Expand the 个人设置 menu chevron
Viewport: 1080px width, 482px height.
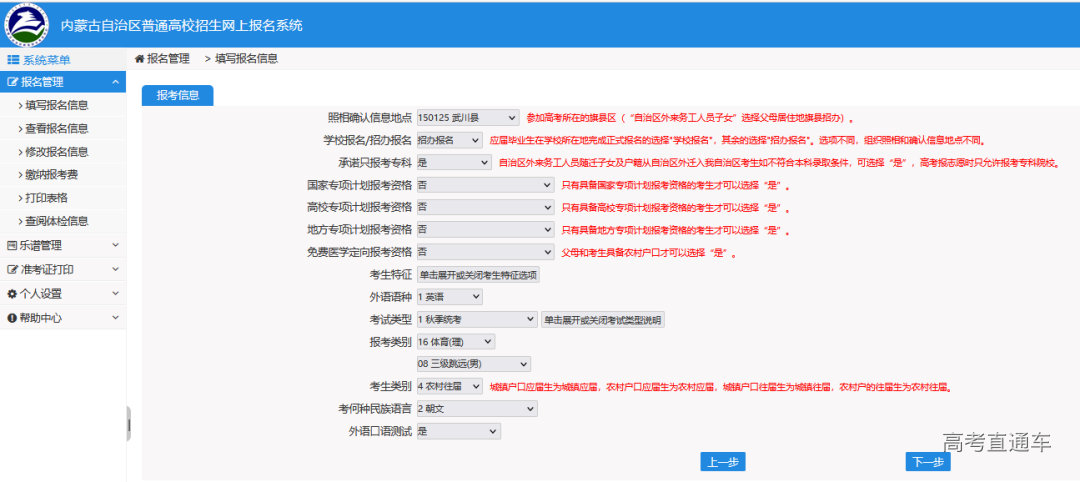coord(115,294)
